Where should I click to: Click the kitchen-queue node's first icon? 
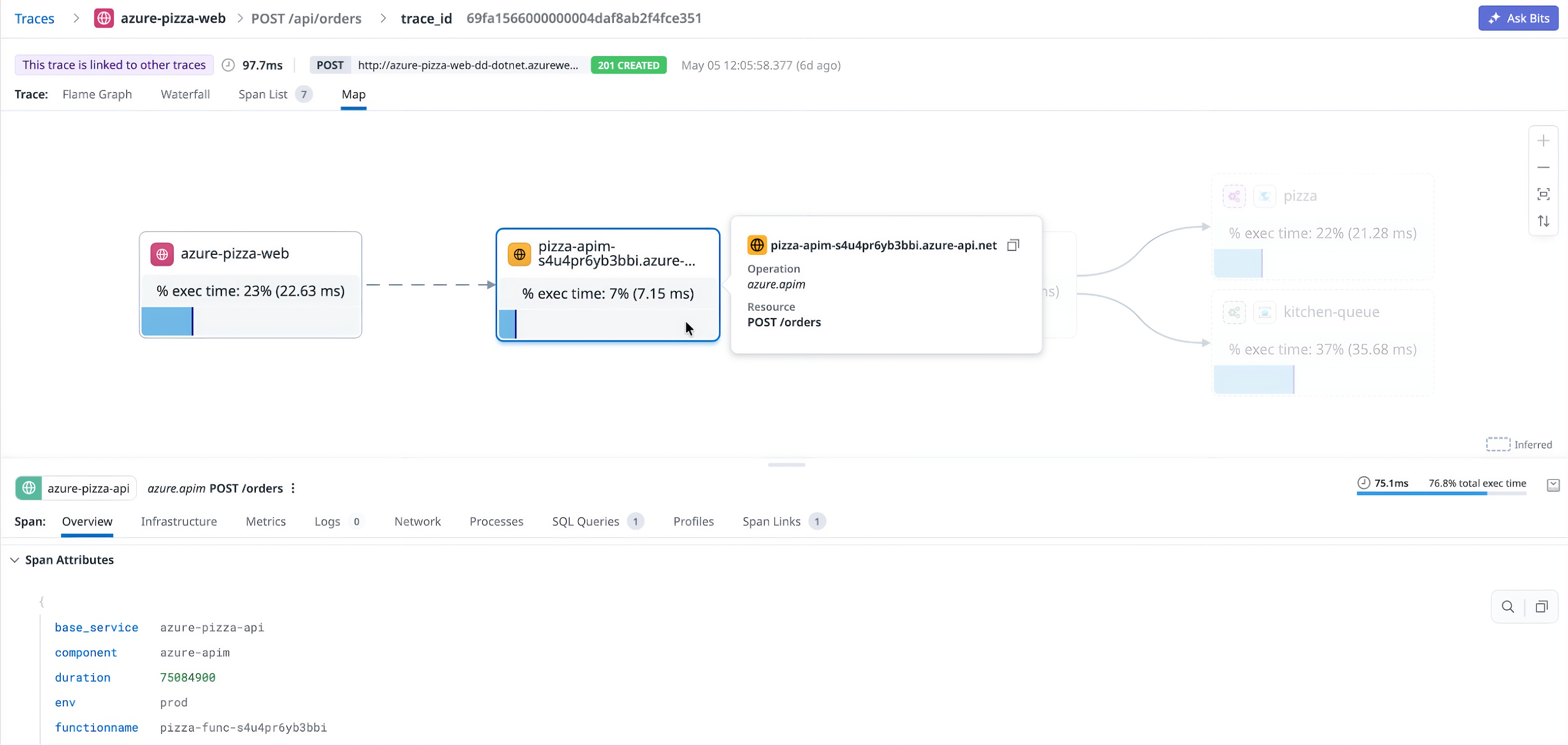pos(1234,312)
